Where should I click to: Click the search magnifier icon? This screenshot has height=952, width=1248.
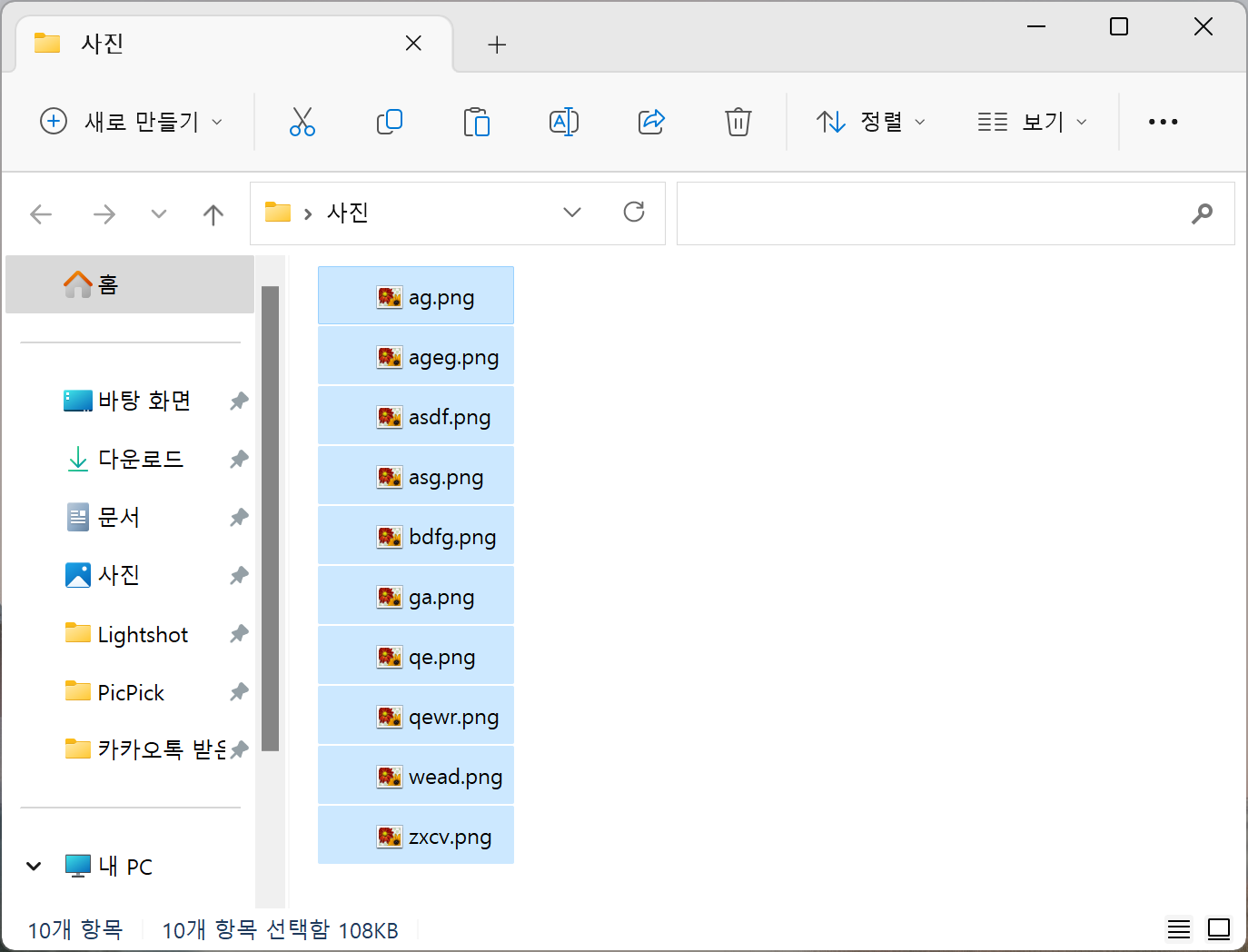tap(1202, 213)
